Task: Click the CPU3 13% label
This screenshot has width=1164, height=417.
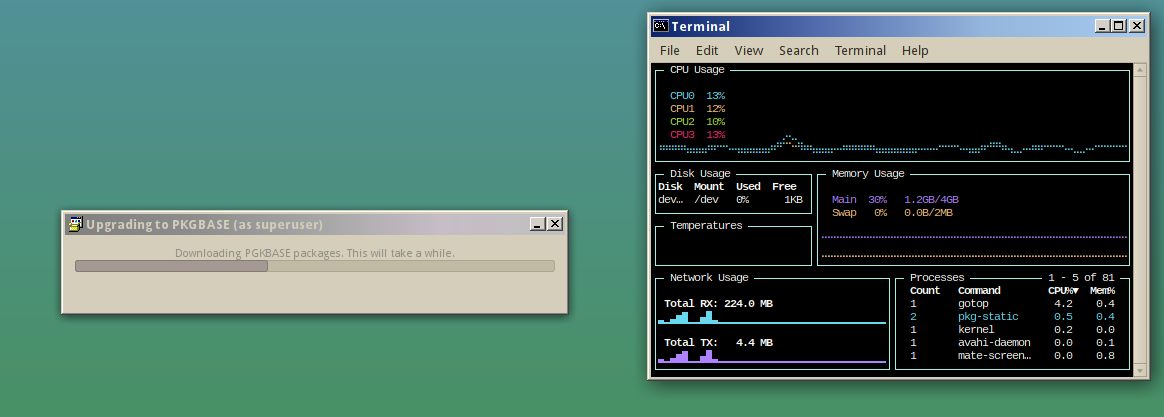Action: (x=697, y=135)
